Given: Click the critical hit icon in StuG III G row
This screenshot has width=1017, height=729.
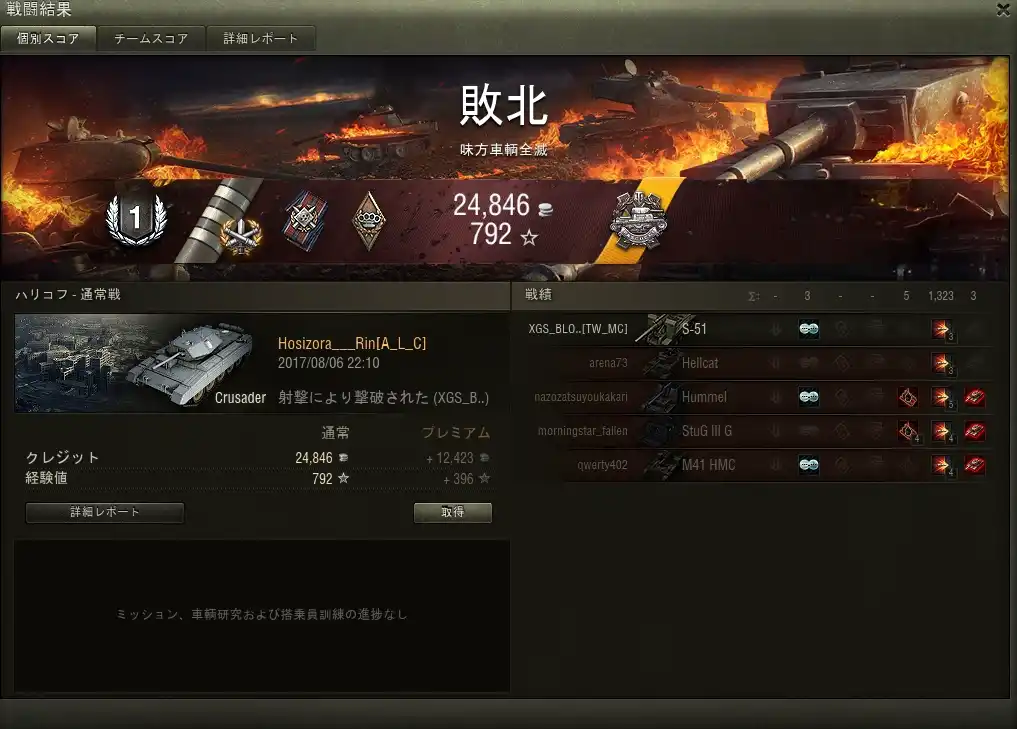Looking at the screenshot, I should (908, 431).
